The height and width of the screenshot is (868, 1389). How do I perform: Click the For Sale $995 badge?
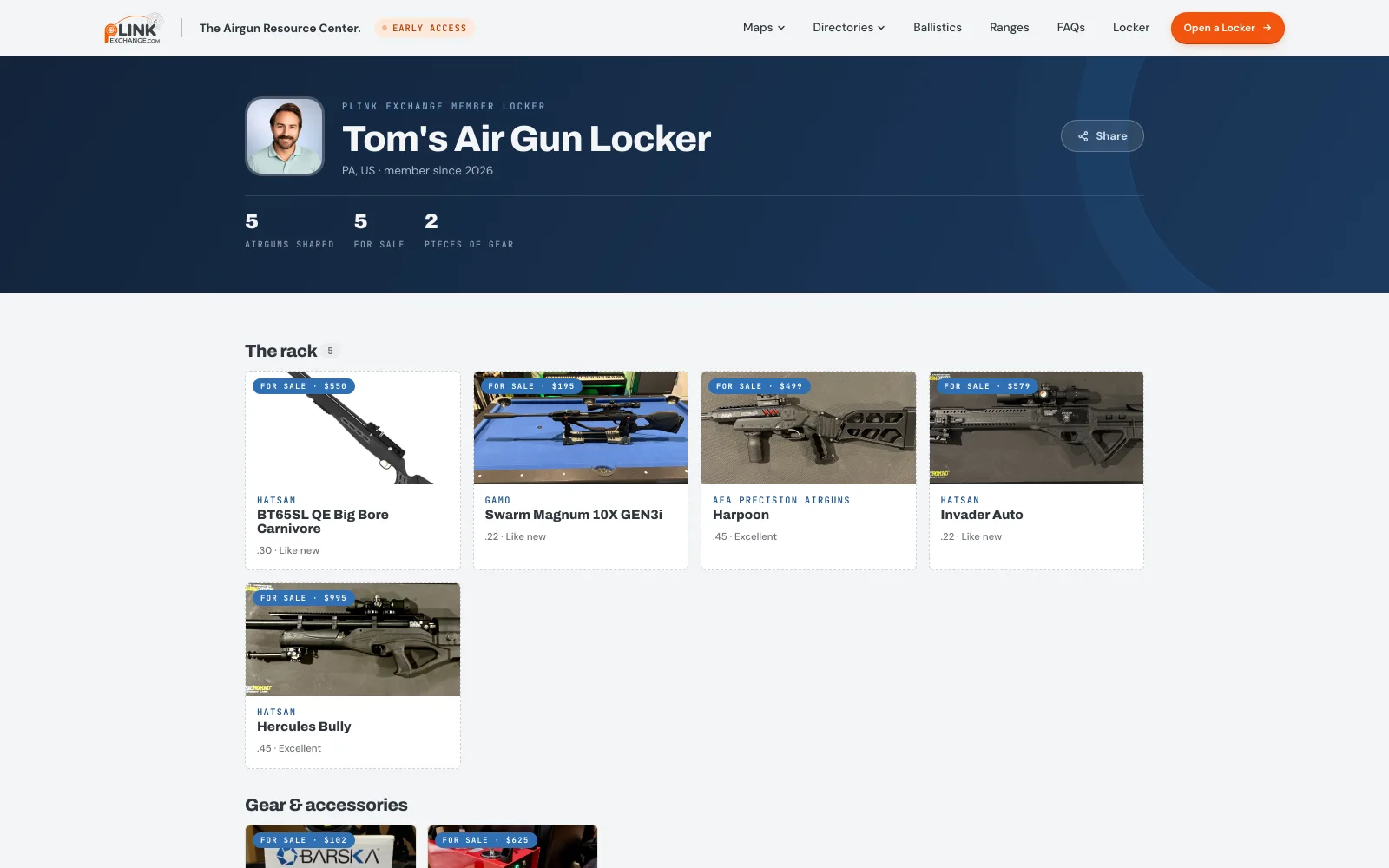point(304,598)
